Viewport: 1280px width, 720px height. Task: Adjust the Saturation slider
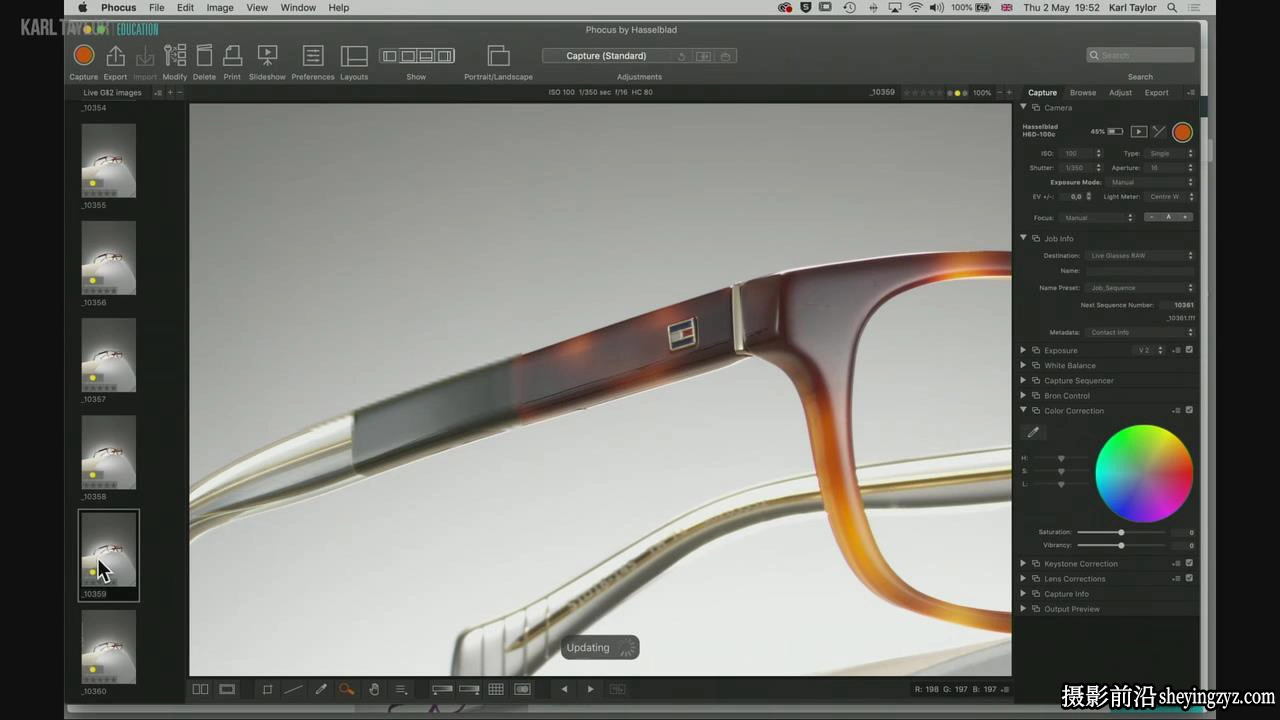[1120, 532]
